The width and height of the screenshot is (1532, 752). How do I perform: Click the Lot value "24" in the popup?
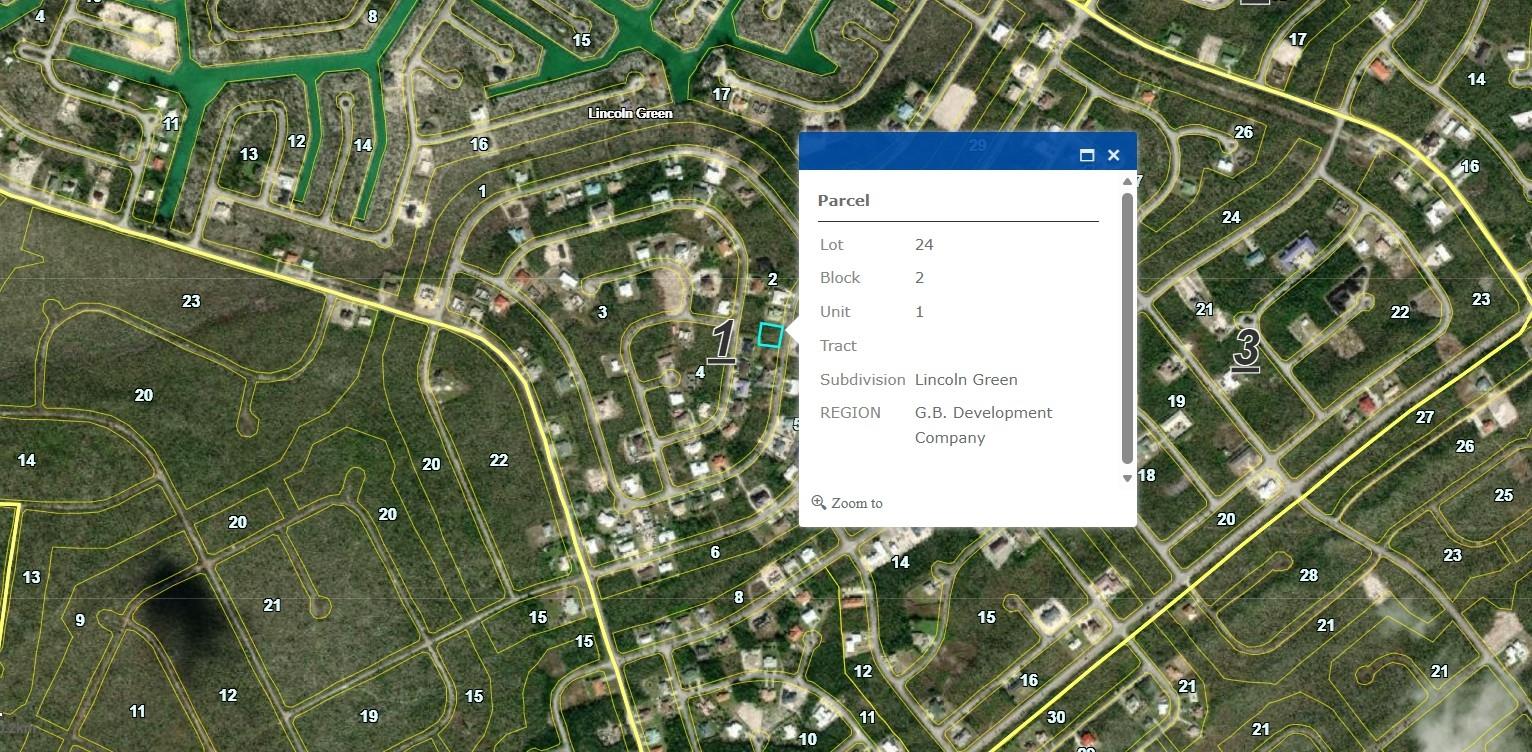924,244
